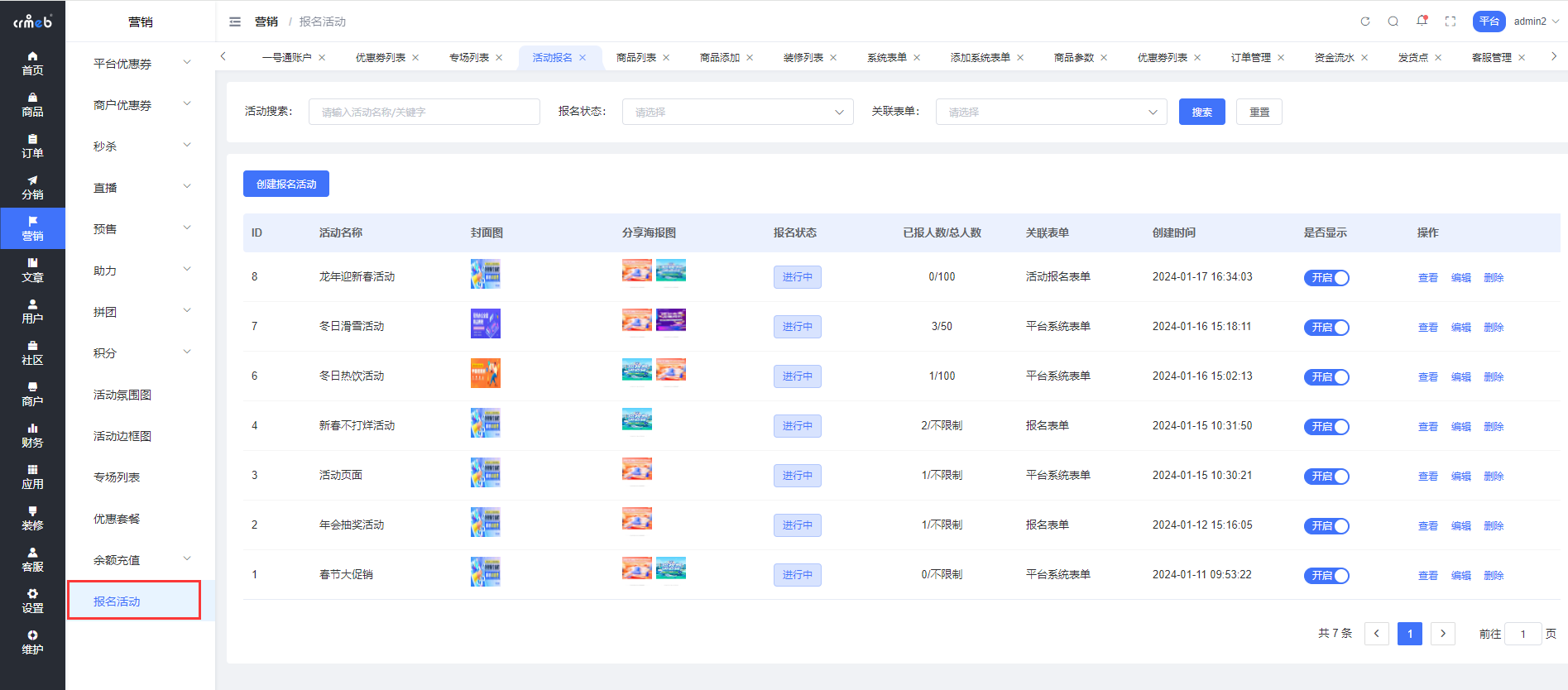Toggle display switch for 春节大促销
Image resolution: width=1568 pixels, height=690 pixels.
[1326, 576]
